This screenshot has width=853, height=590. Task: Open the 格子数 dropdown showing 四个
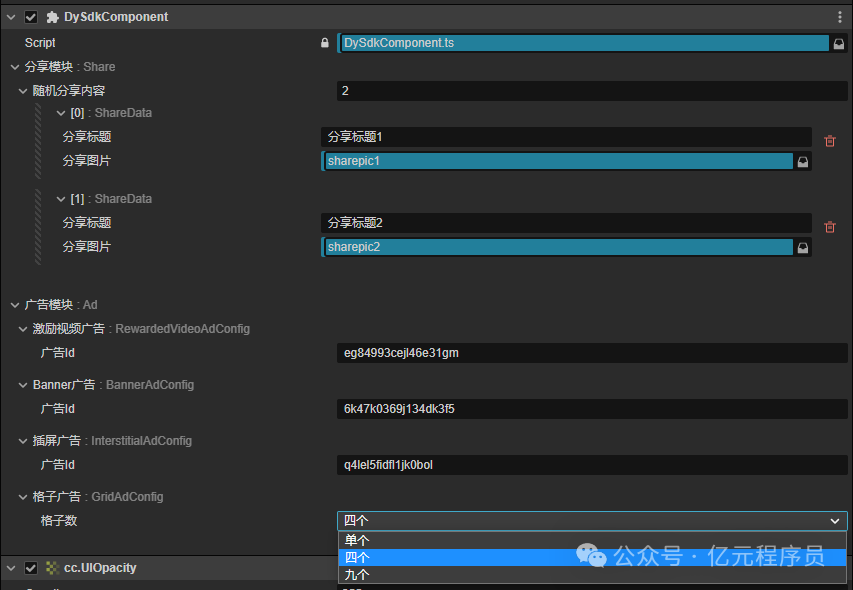(592, 521)
